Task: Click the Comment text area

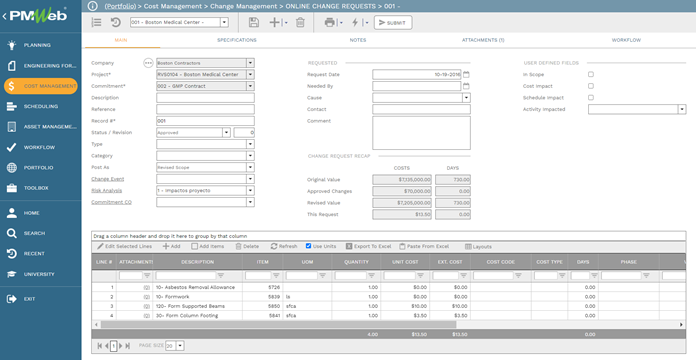Action: 421,133
